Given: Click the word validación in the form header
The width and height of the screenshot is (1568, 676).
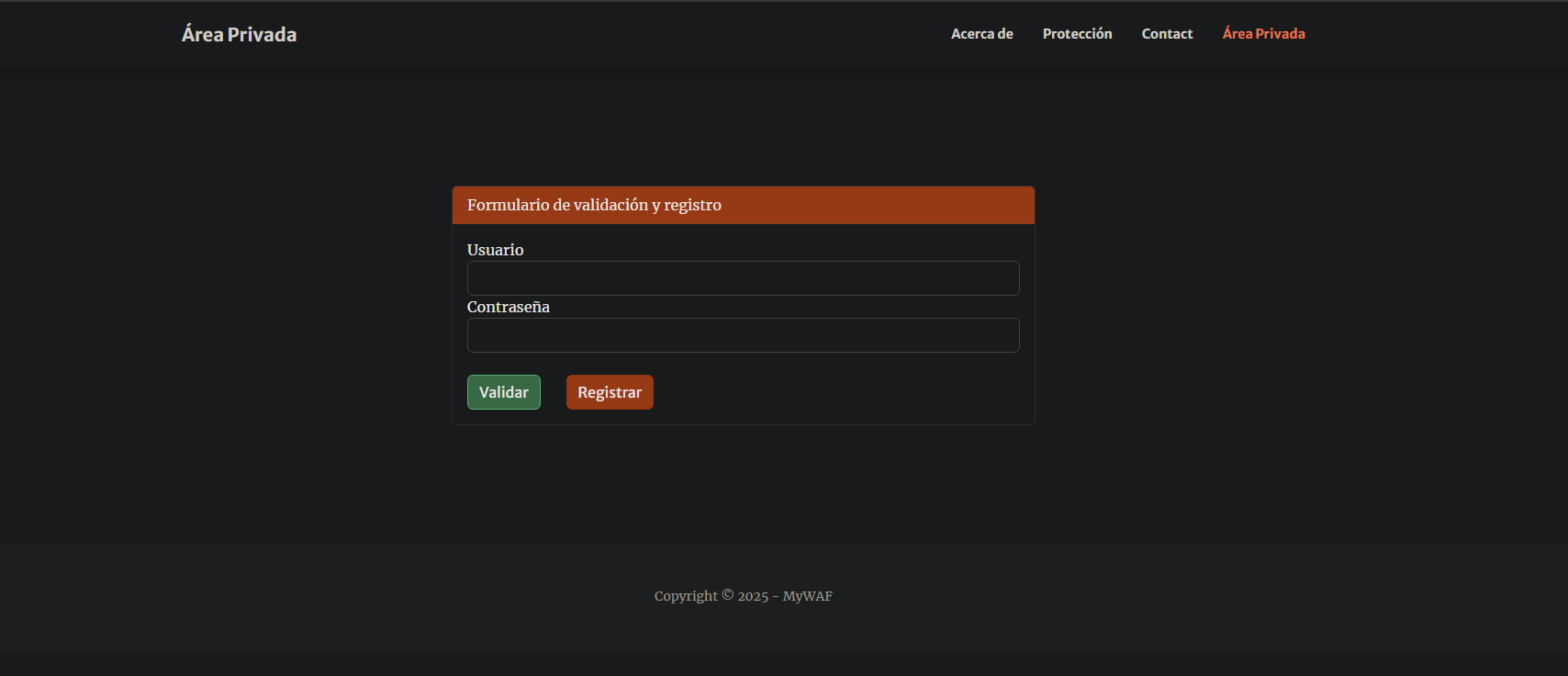Looking at the screenshot, I should (x=610, y=205).
